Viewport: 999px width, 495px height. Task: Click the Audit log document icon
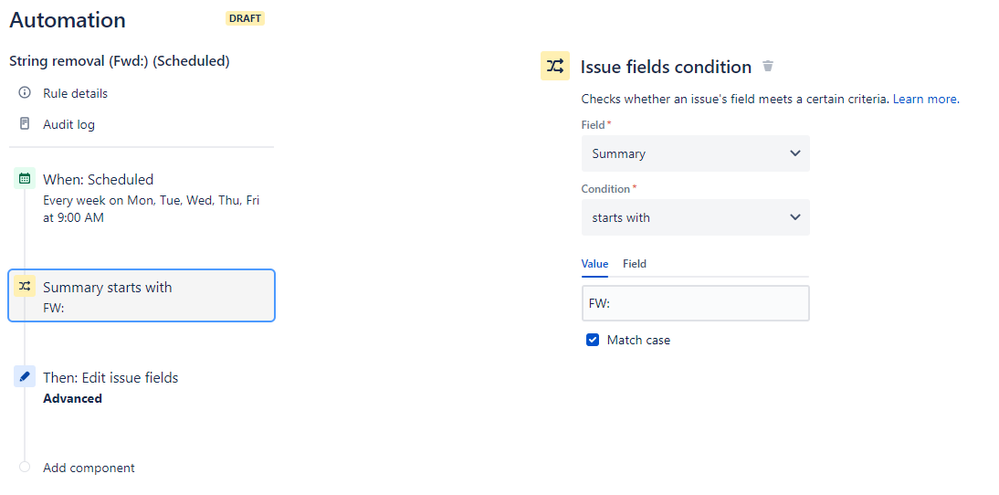pyautogui.click(x=25, y=124)
